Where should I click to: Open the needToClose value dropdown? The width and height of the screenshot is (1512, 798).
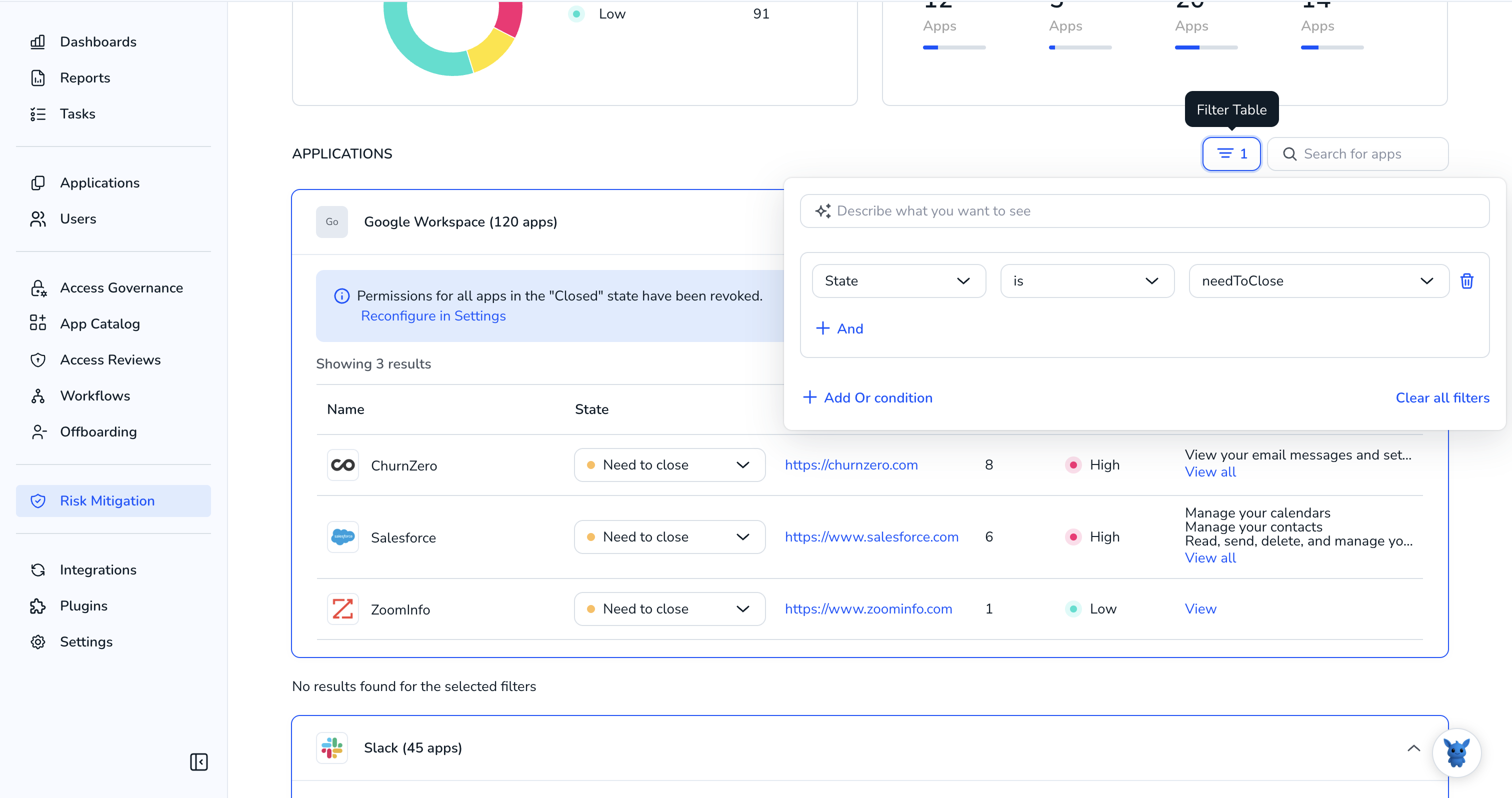(1318, 281)
